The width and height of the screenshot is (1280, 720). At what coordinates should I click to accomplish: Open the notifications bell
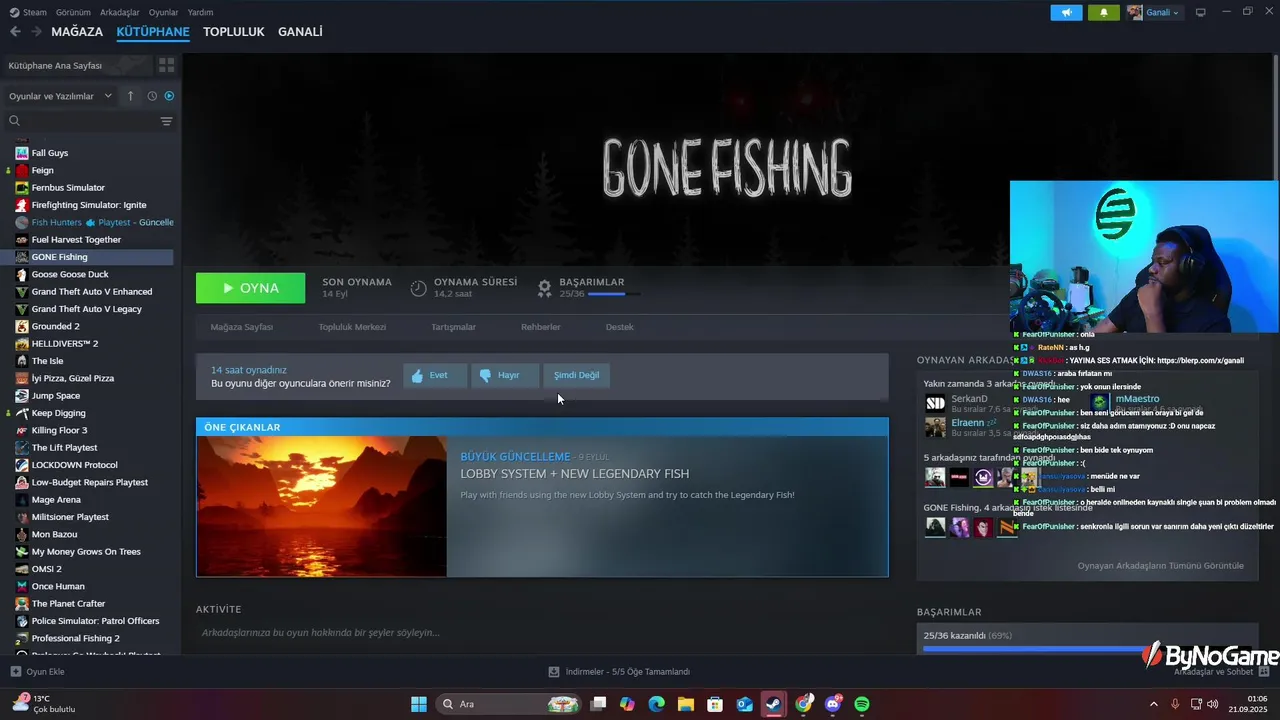[x=1104, y=12]
